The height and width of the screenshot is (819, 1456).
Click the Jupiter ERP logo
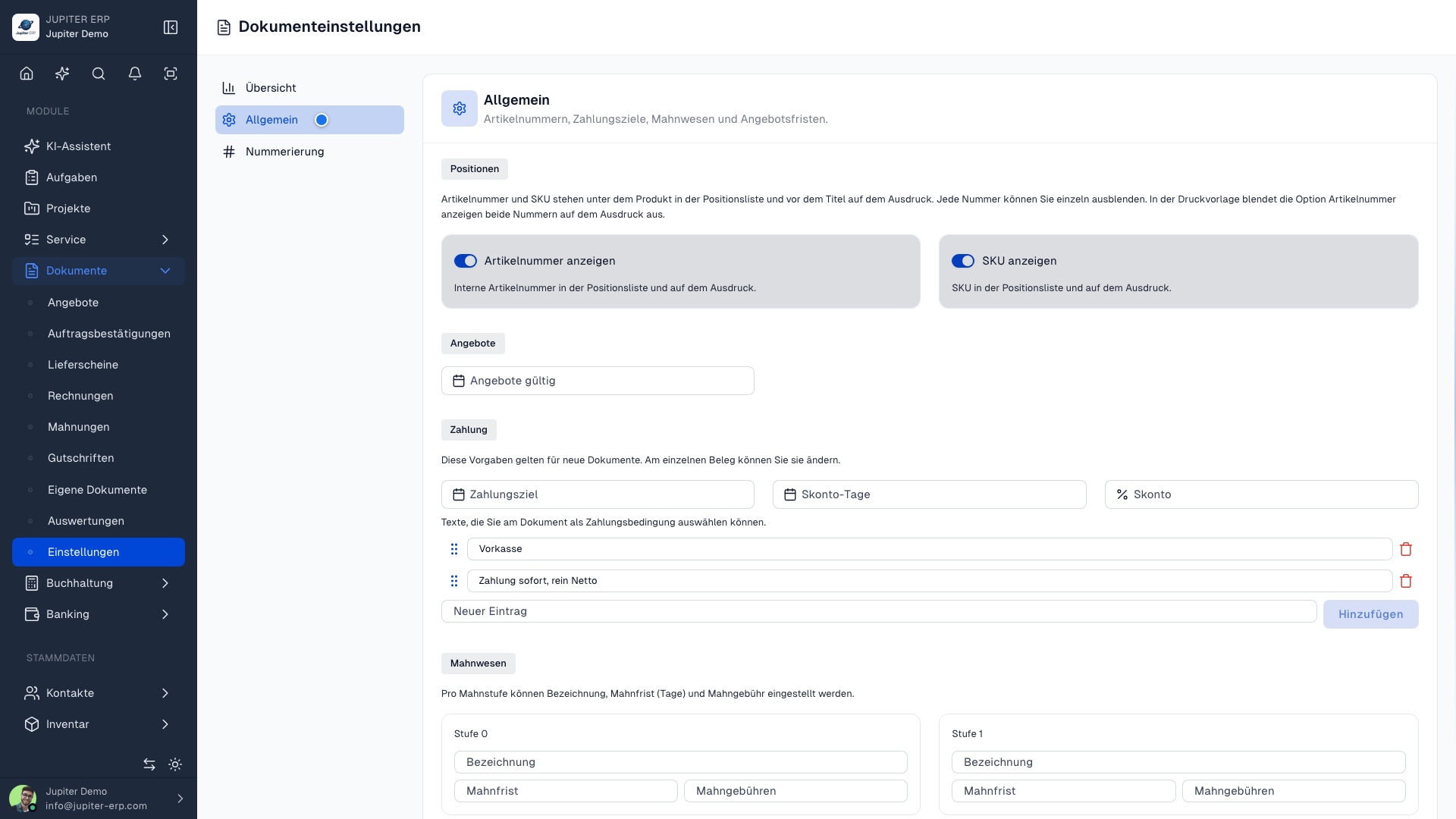(x=26, y=27)
